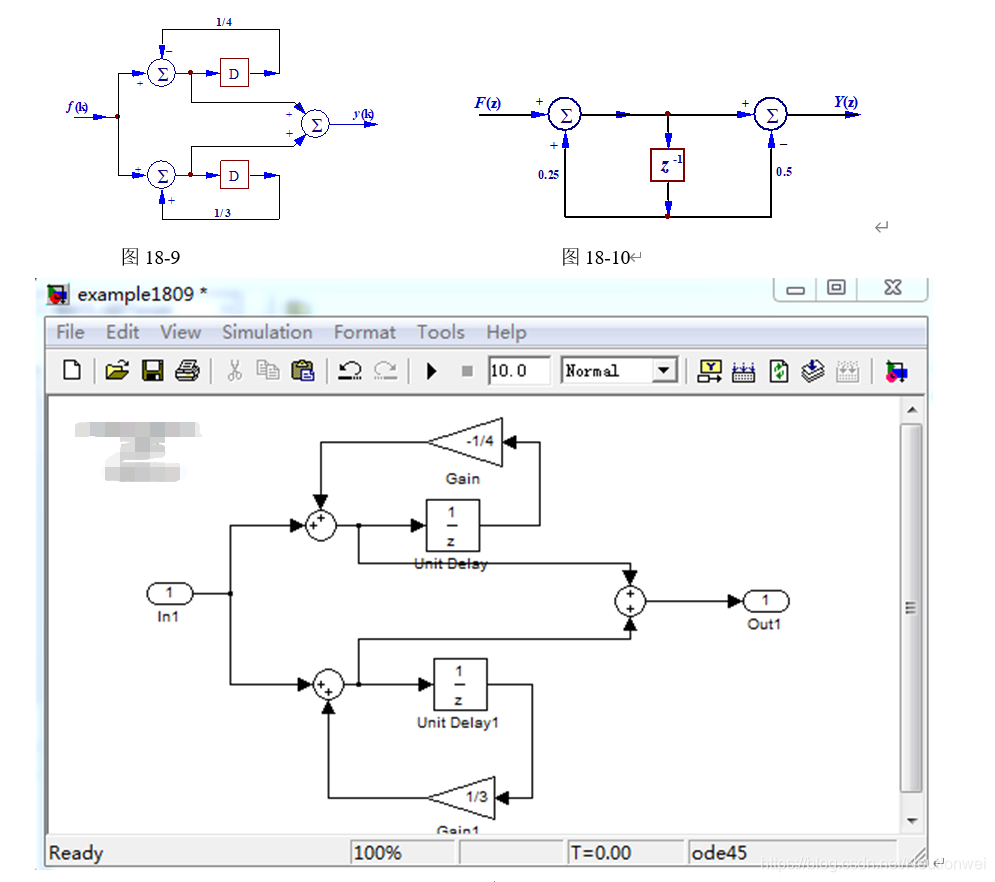Select the lower-left sum block
Viewport: 995px width, 882px height.
click(328, 684)
